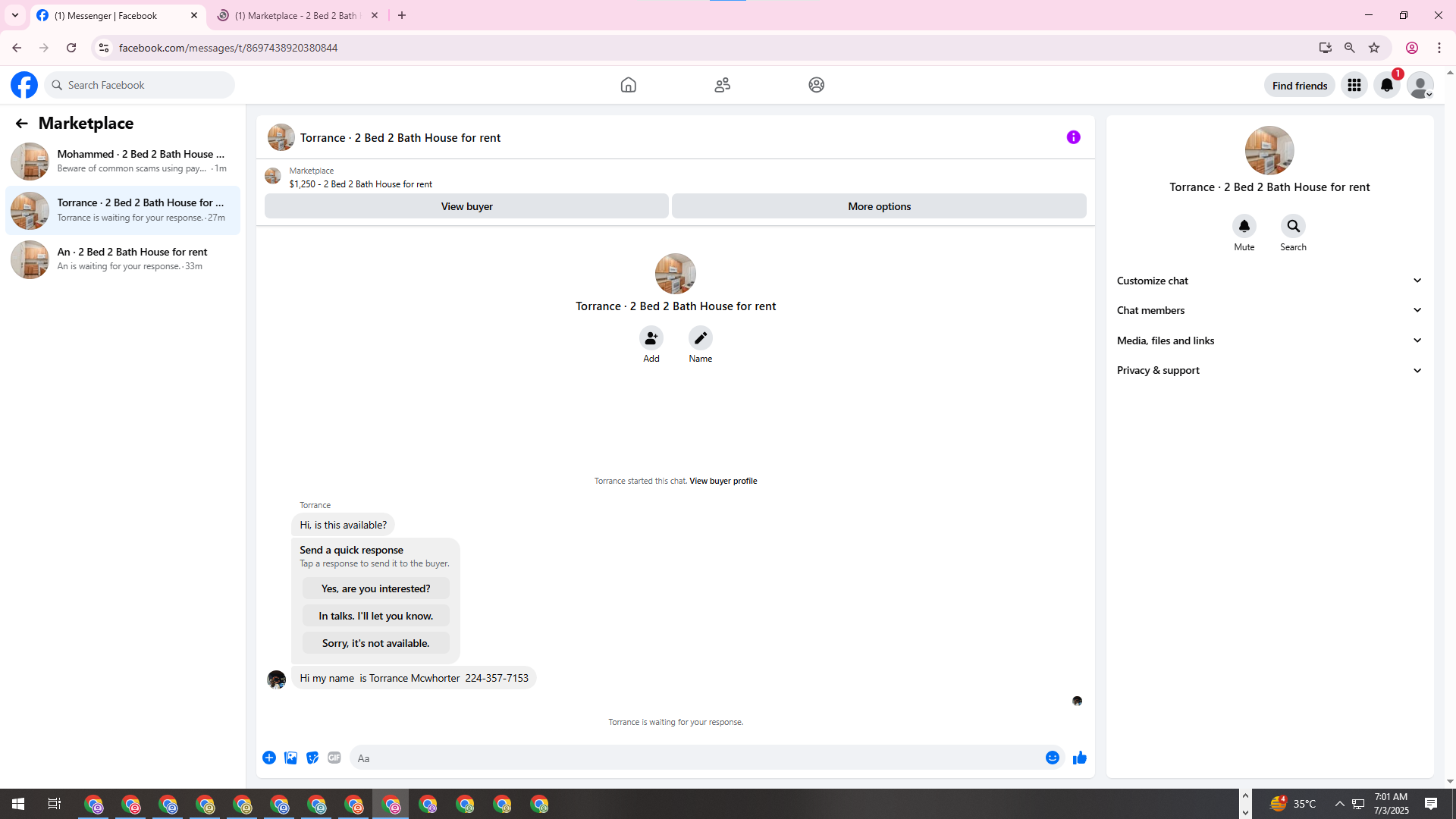This screenshot has width=1456, height=819.
Task: Open the Facebook menu grid icon
Action: (1354, 85)
